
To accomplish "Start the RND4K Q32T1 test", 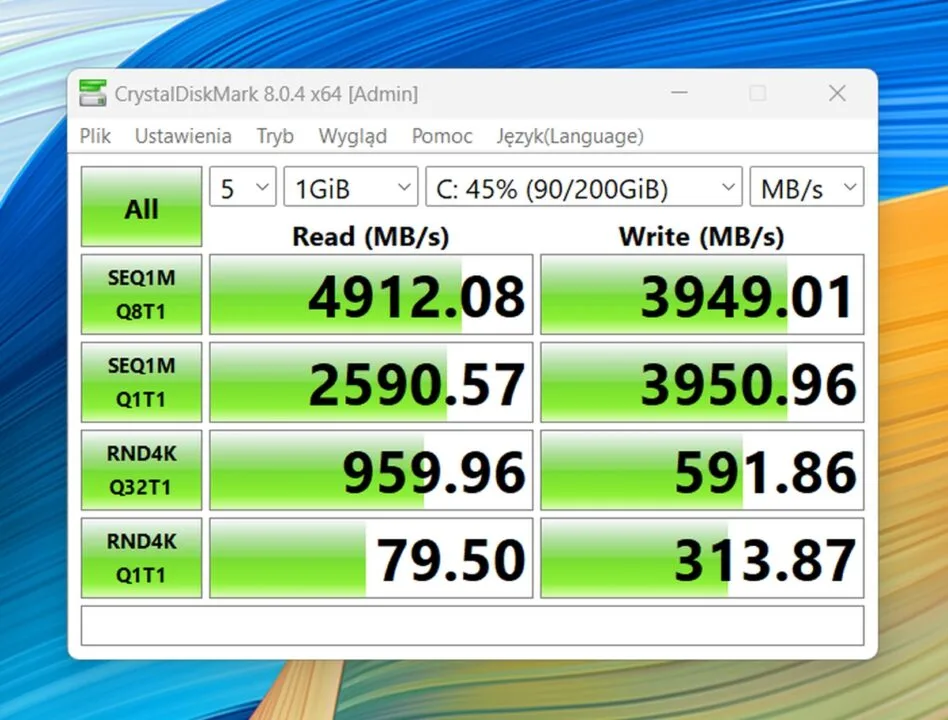I will 141,470.
